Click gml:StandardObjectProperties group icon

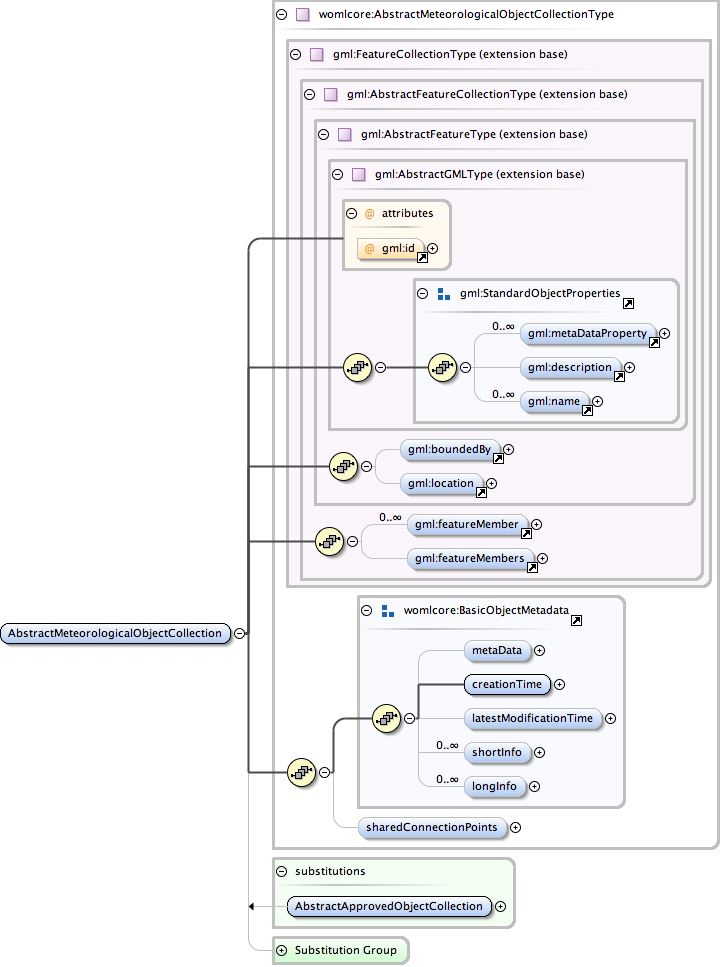[x=444, y=294]
